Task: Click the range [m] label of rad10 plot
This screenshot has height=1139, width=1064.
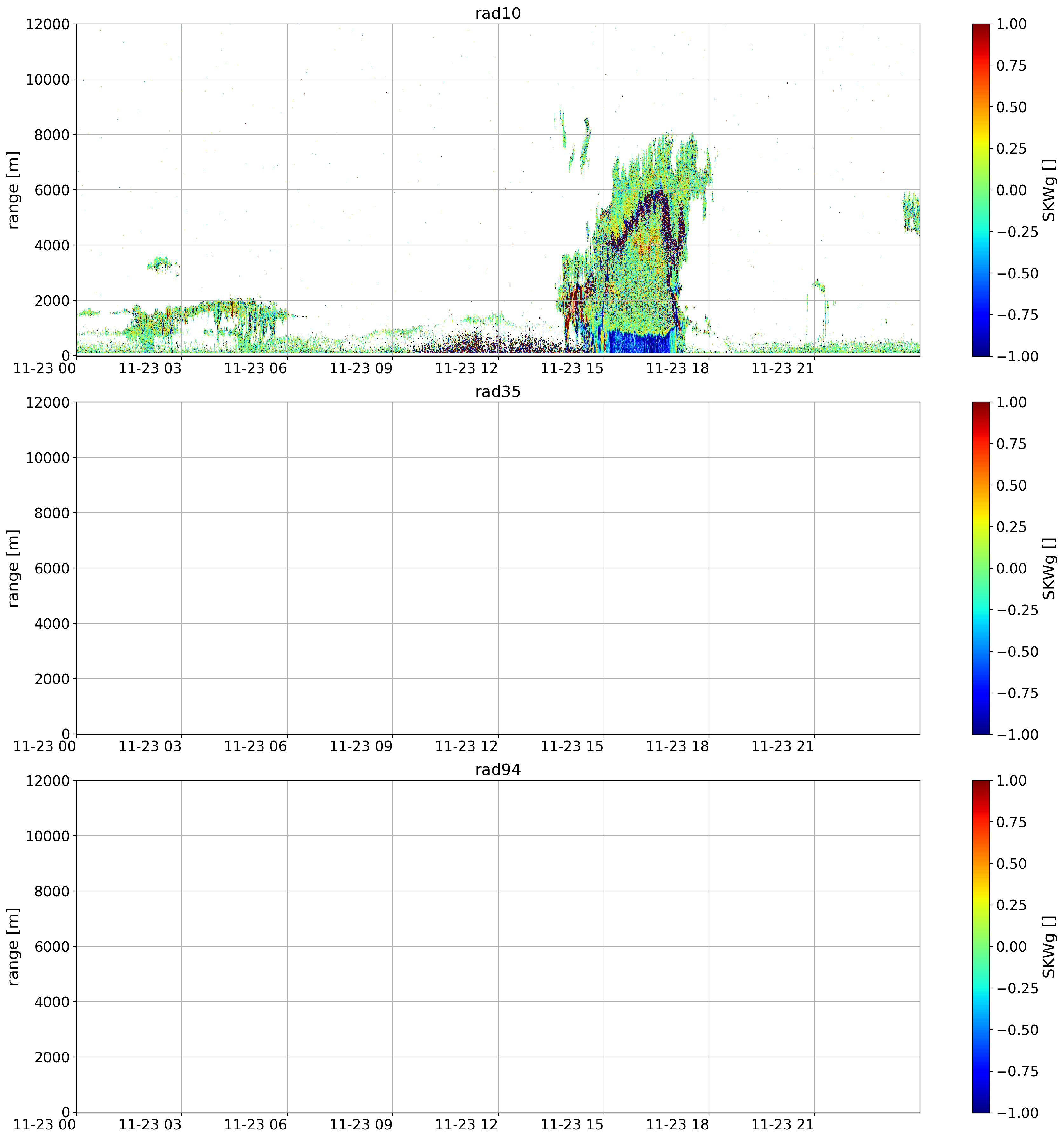Action: (14, 190)
